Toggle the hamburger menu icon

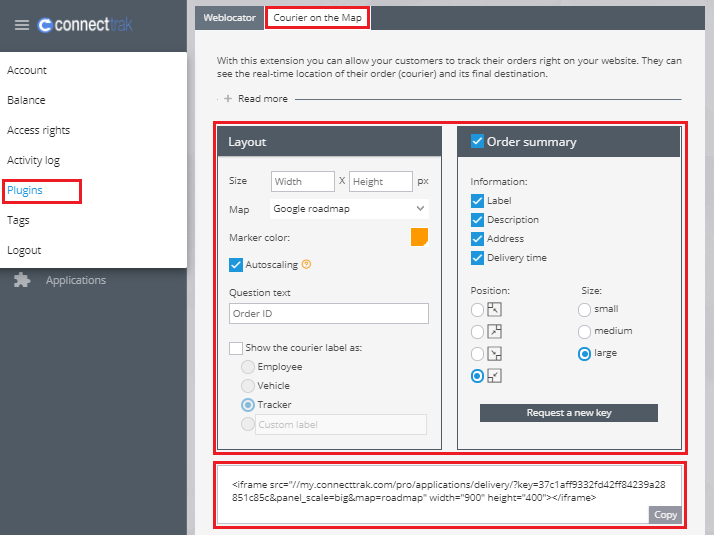coord(21,25)
